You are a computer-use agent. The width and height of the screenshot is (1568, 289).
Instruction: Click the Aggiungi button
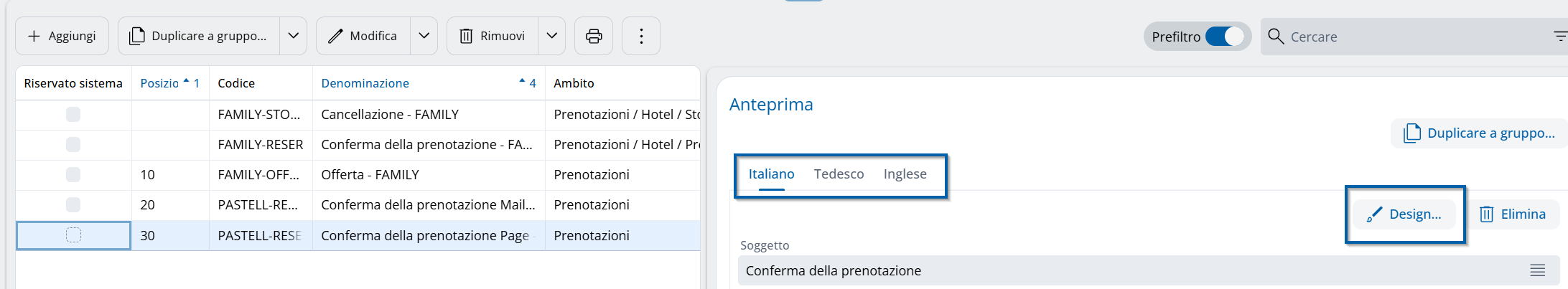pyautogui.click(x=62, y=36)
